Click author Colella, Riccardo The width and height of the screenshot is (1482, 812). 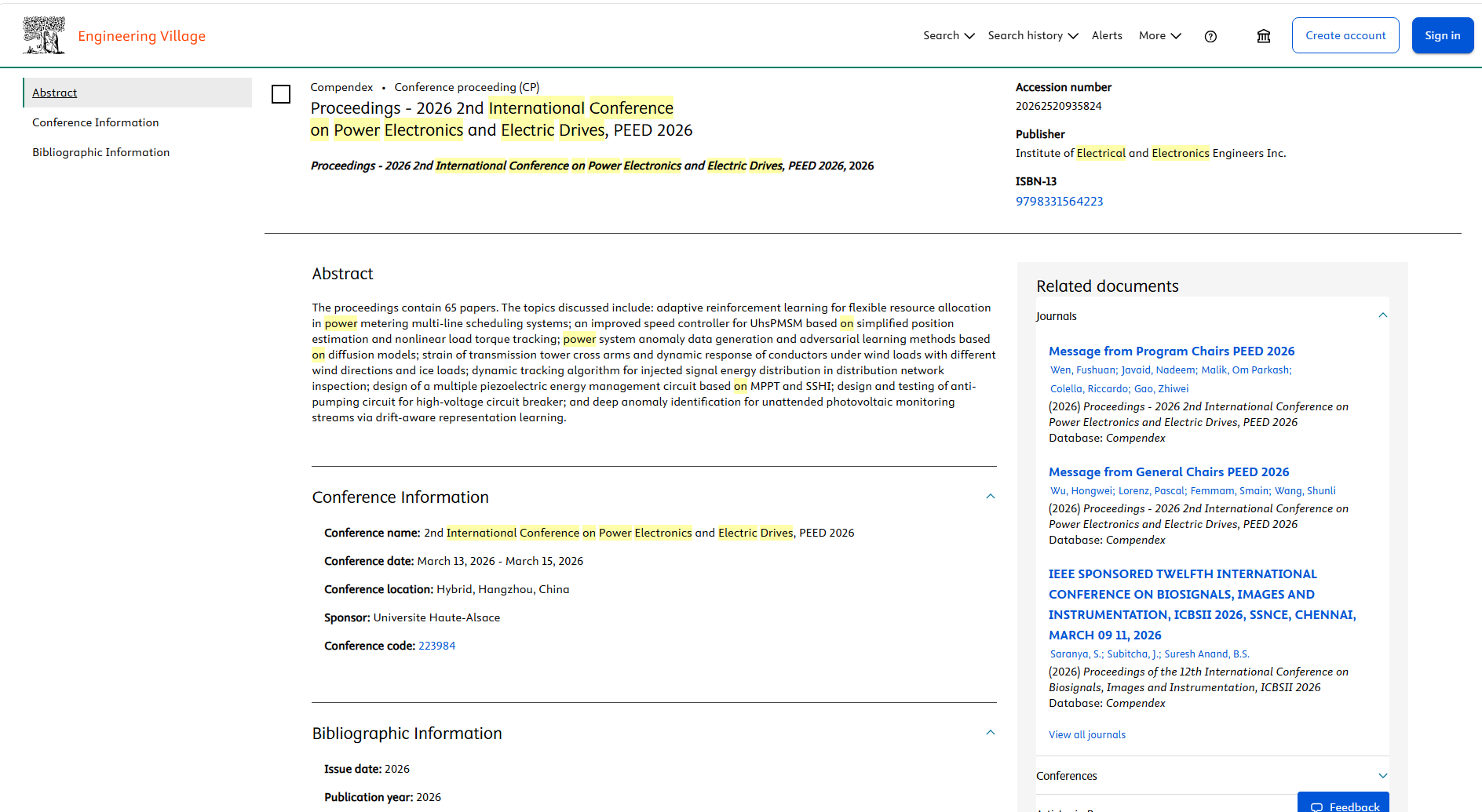click(1090, 389)
